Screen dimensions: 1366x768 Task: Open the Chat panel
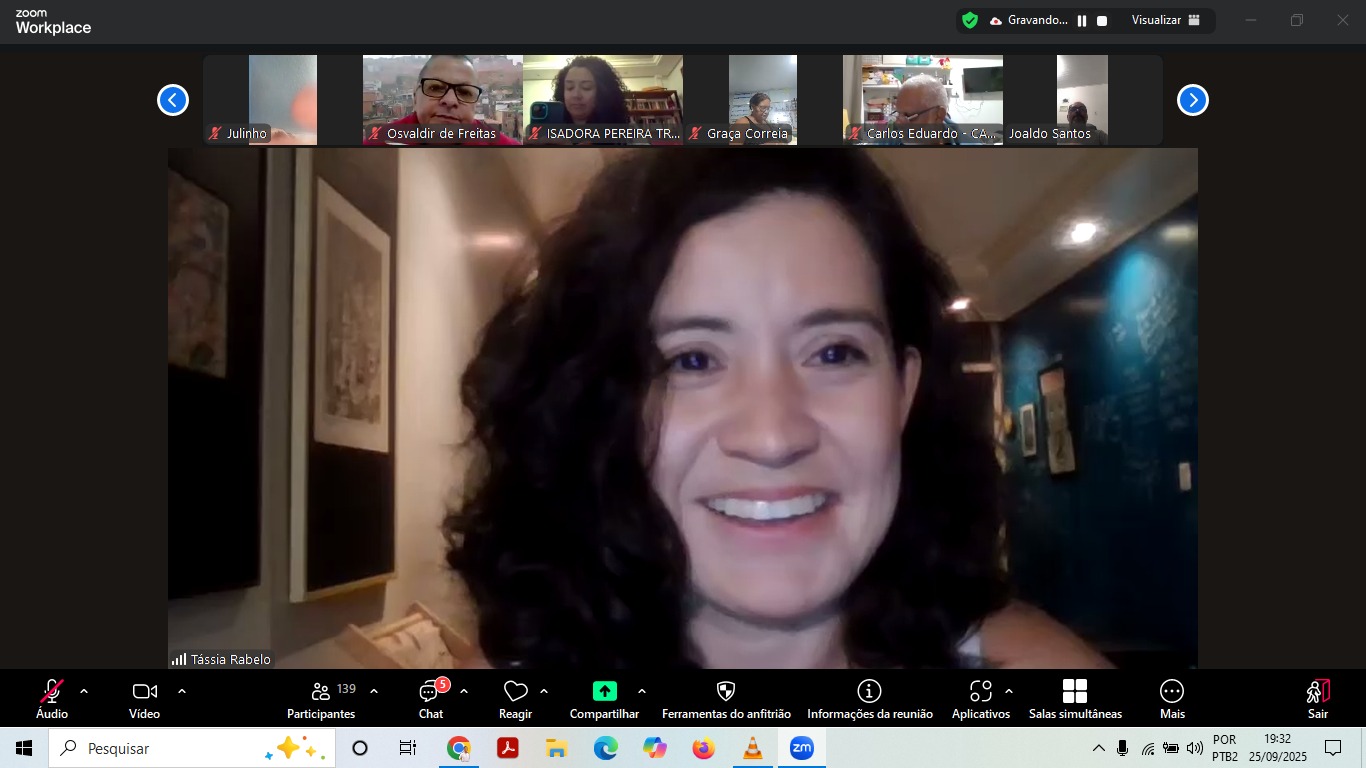coord(431,698)
